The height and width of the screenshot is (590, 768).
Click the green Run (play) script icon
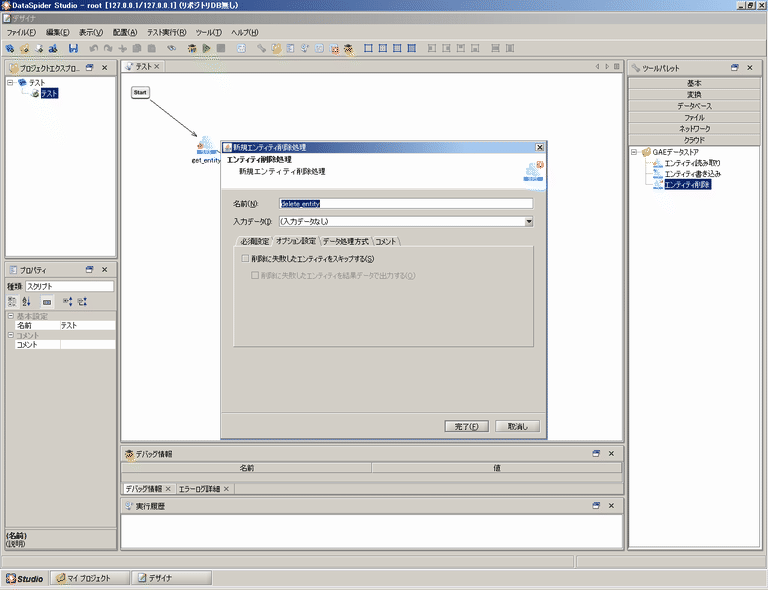[206, 48]
